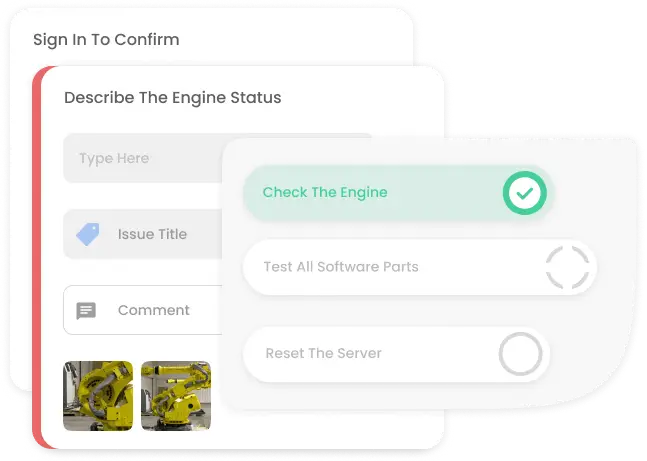Click the Test All Software Parts label text
Viewport: 647px width, 461px height.
(341, 267)
